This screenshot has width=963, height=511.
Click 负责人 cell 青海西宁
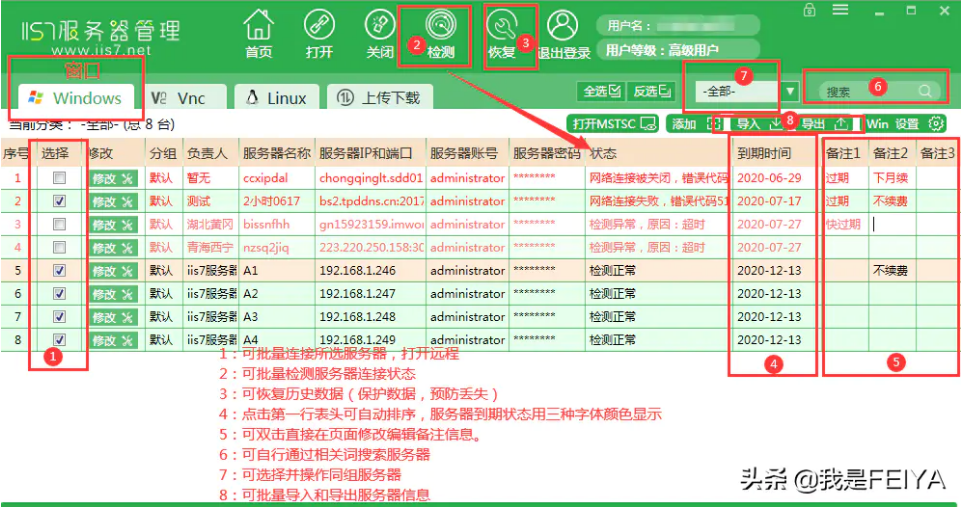pyautogui.click(x=210, y=248)
